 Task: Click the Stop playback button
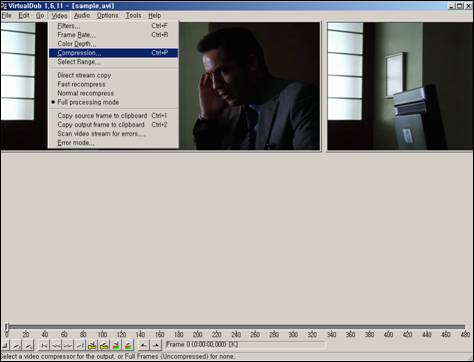tap(5, 345)
